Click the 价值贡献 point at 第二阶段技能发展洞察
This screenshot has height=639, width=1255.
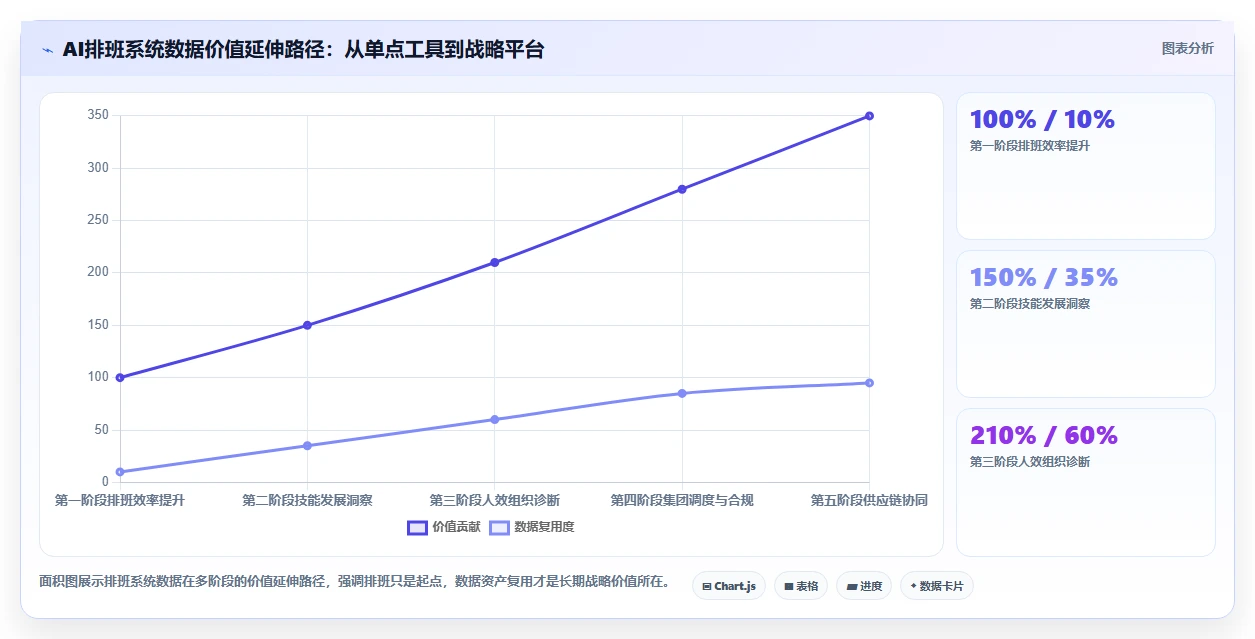(307, 325)
